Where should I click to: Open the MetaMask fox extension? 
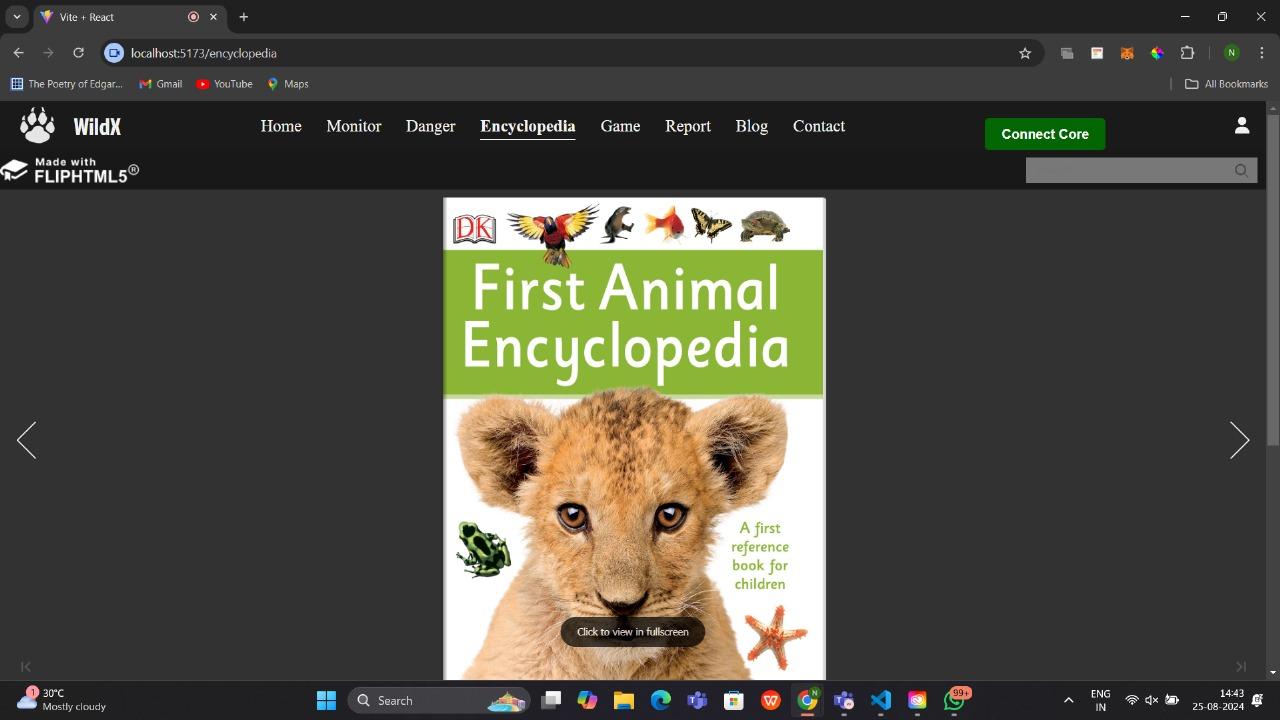coord(1127,53)
